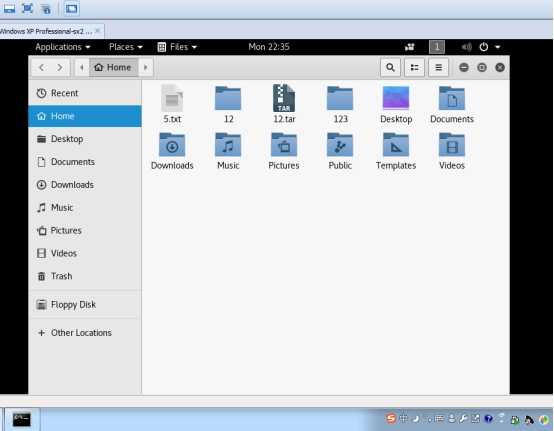The image size is (554, 431).
Task: Select Pictures in the sidebar
Action: (85, 230)
